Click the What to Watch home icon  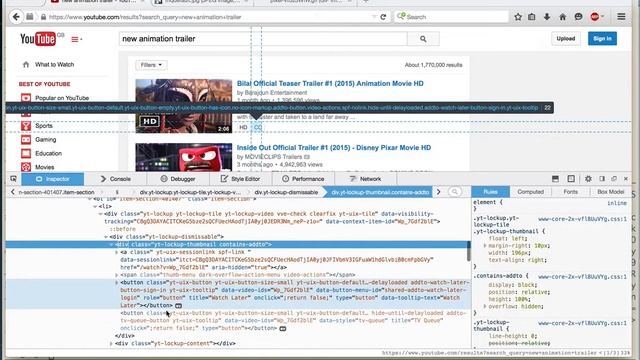pos(26,64)
